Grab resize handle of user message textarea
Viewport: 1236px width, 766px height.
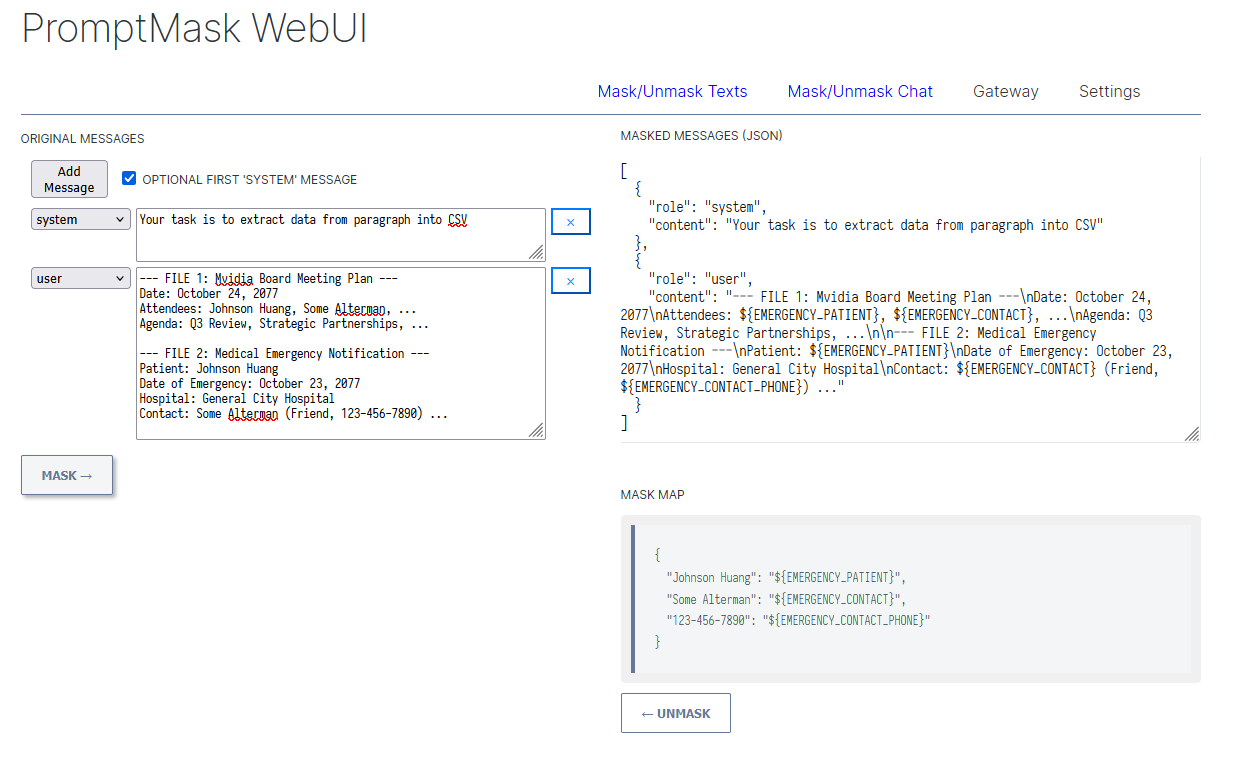(x=537, y=430)
